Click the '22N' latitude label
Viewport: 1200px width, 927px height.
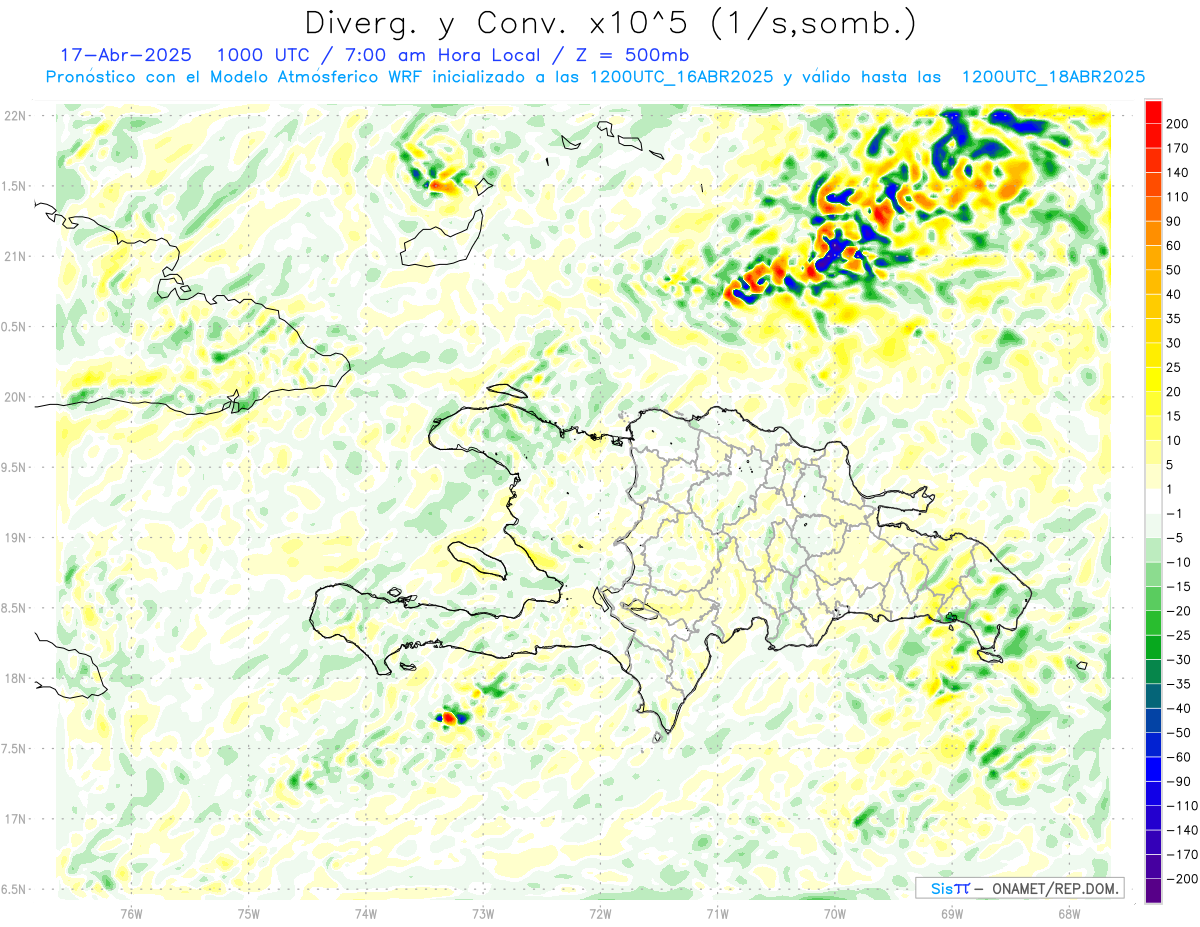pos(14,116)
